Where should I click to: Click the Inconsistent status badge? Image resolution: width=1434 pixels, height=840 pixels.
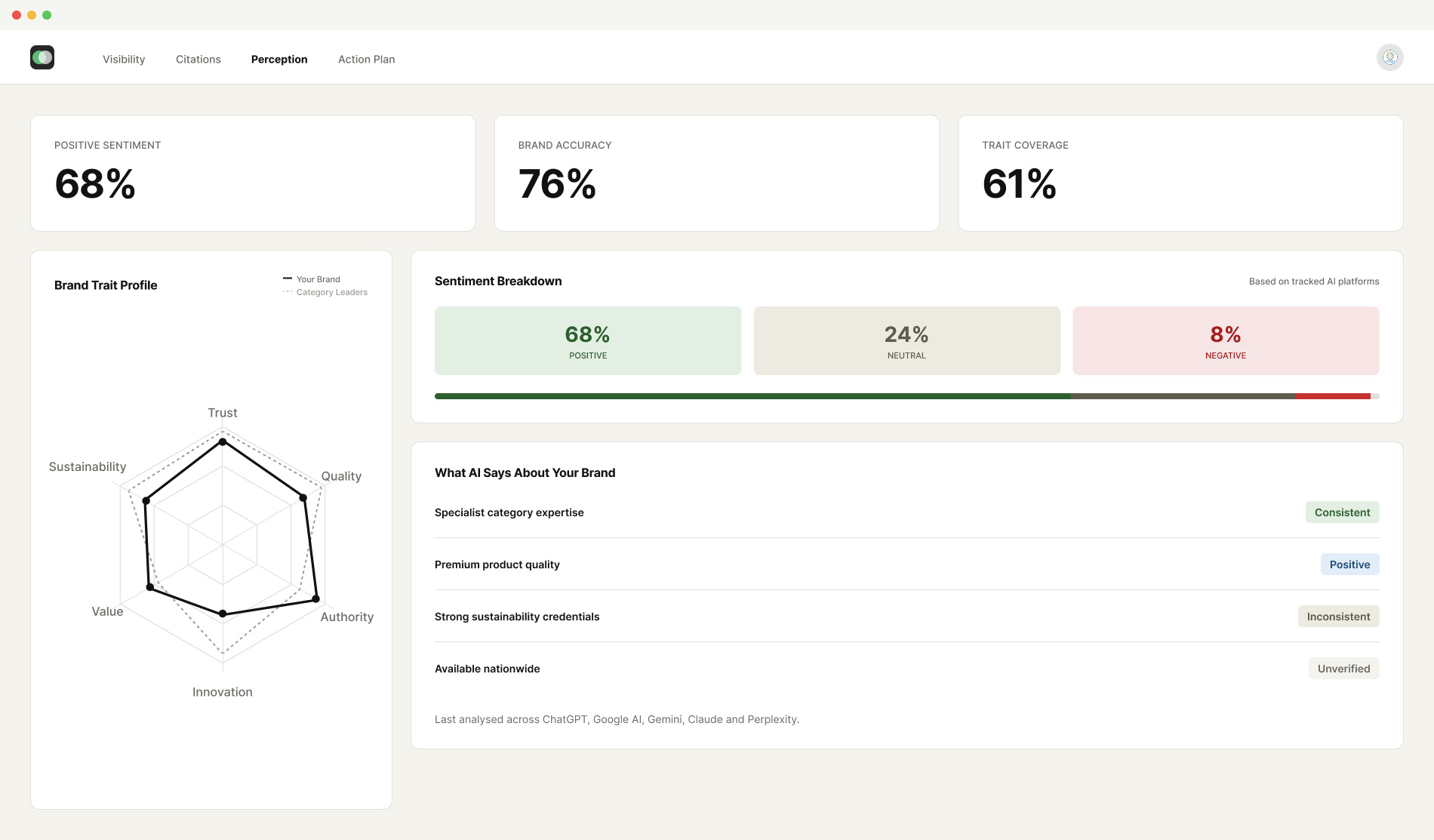pos(1338,617)
